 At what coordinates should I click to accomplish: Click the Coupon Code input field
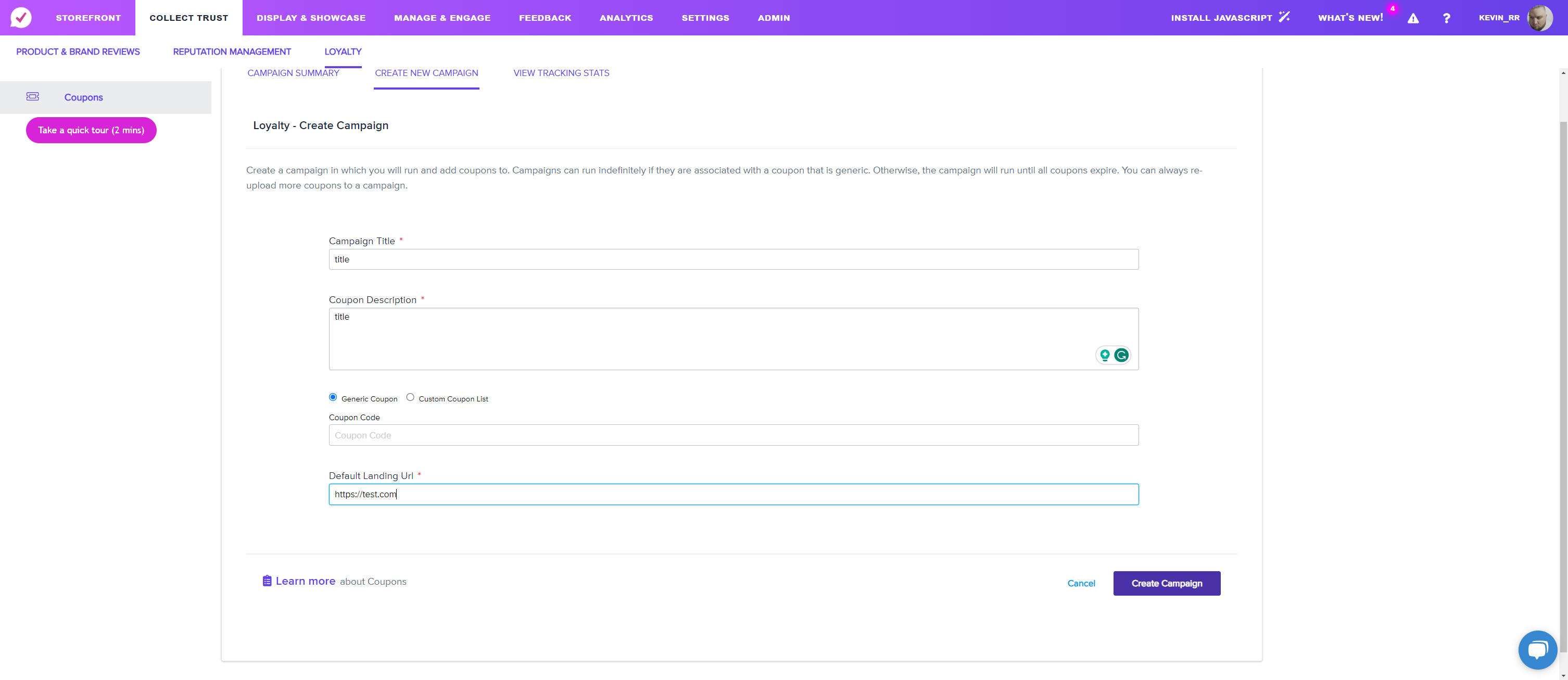(734, 435)
